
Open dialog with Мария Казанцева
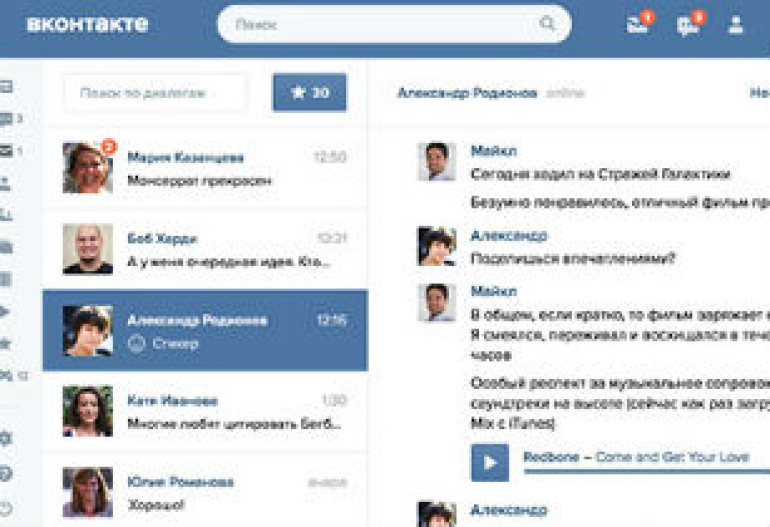tap(205, 168)
